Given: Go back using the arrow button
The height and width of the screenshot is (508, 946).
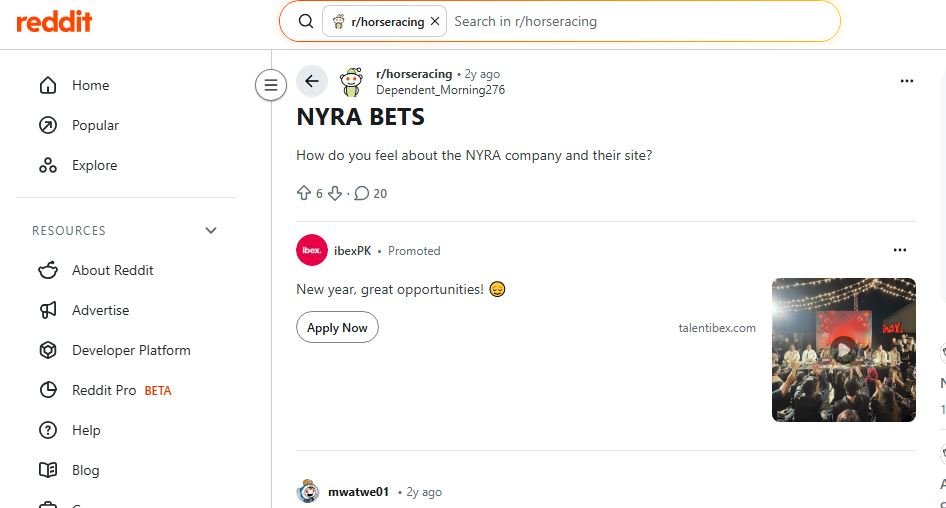Looking at the screenshot, I should 312,82.
